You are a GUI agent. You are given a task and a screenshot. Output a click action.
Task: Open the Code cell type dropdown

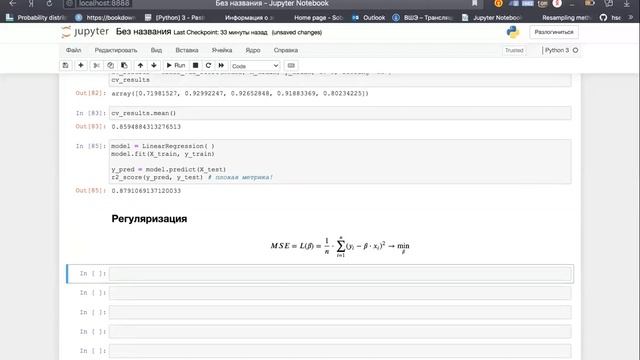(255, 66)
